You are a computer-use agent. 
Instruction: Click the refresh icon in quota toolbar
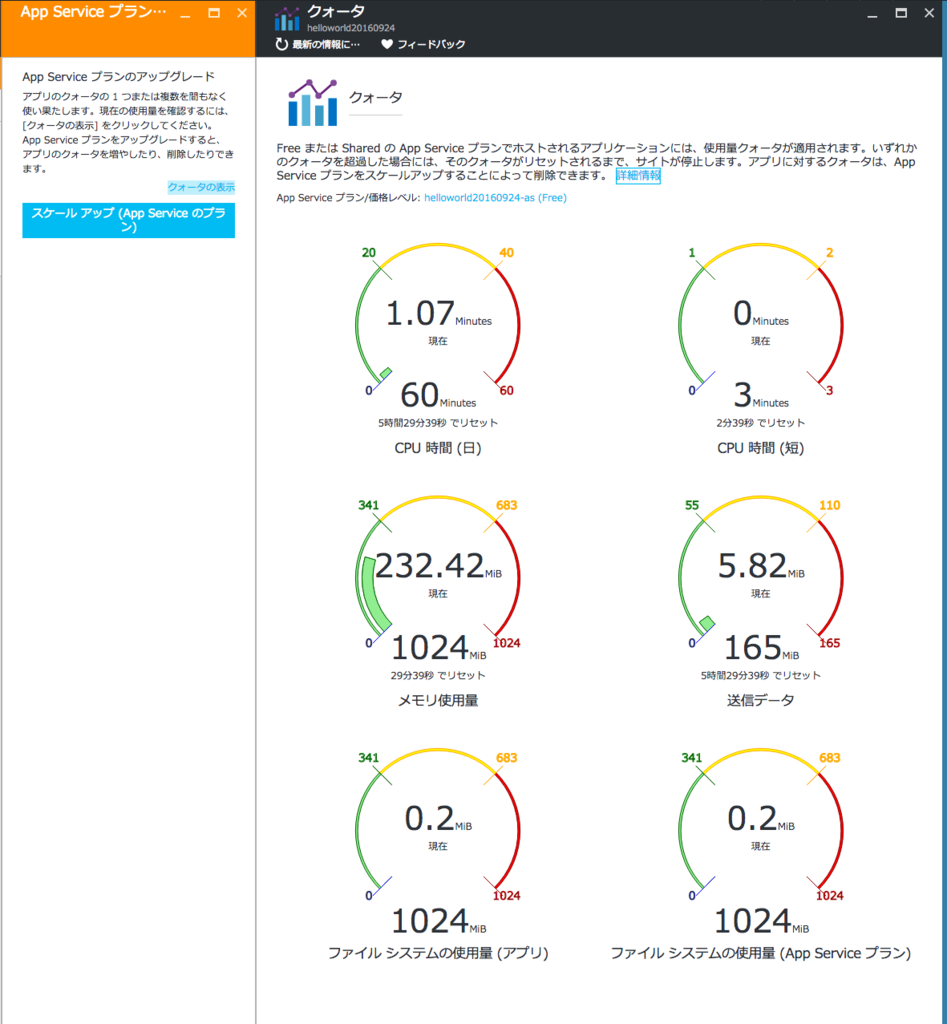(x=281, y=44)
